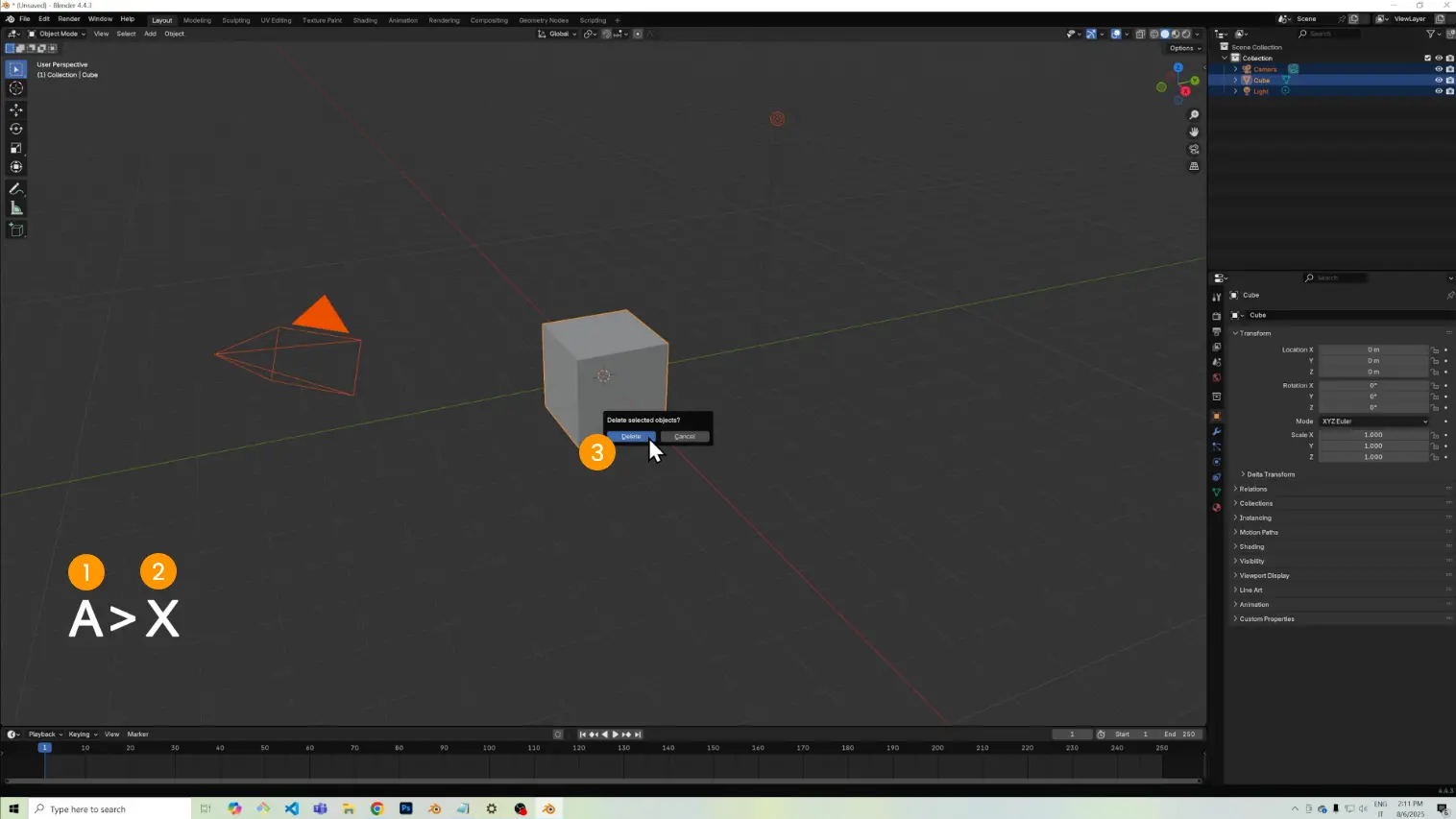Select the Move tool in toolbar

click(16, 109)
